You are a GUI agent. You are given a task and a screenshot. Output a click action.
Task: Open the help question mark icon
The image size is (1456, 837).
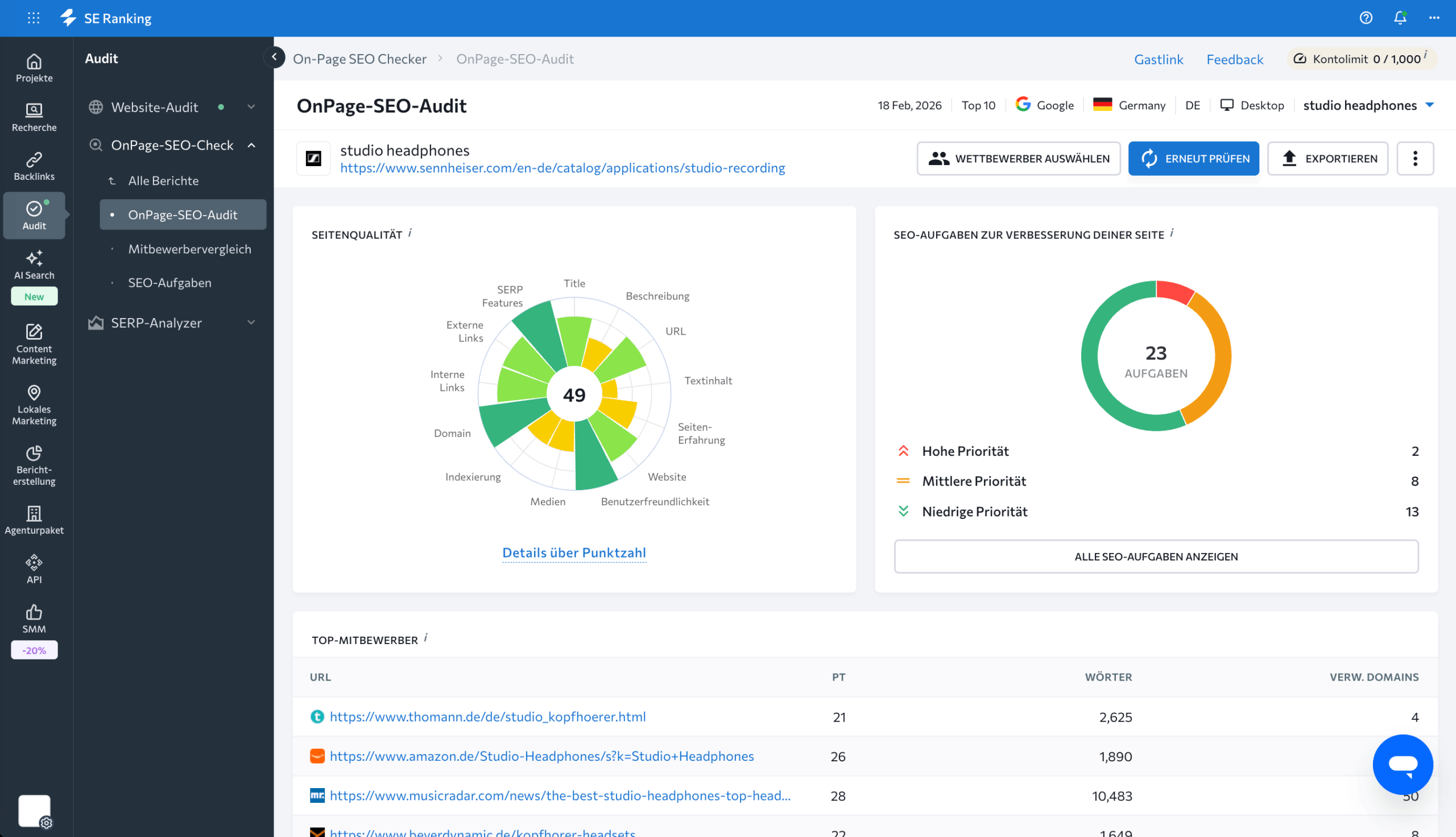coord(1366,18)
